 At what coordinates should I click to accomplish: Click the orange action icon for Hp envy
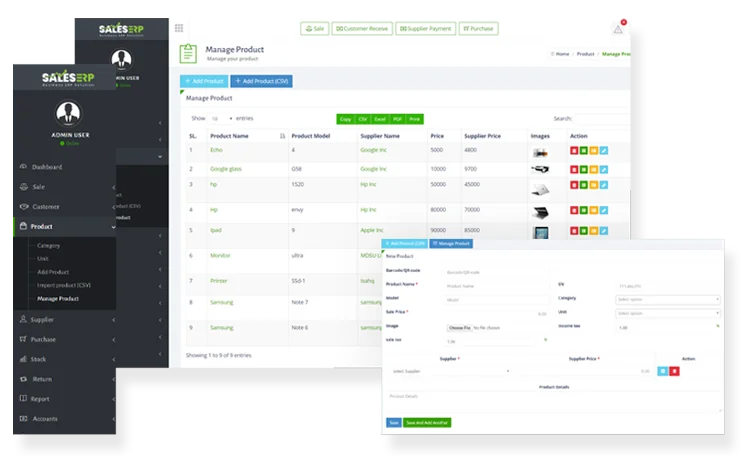coord(593,211)
